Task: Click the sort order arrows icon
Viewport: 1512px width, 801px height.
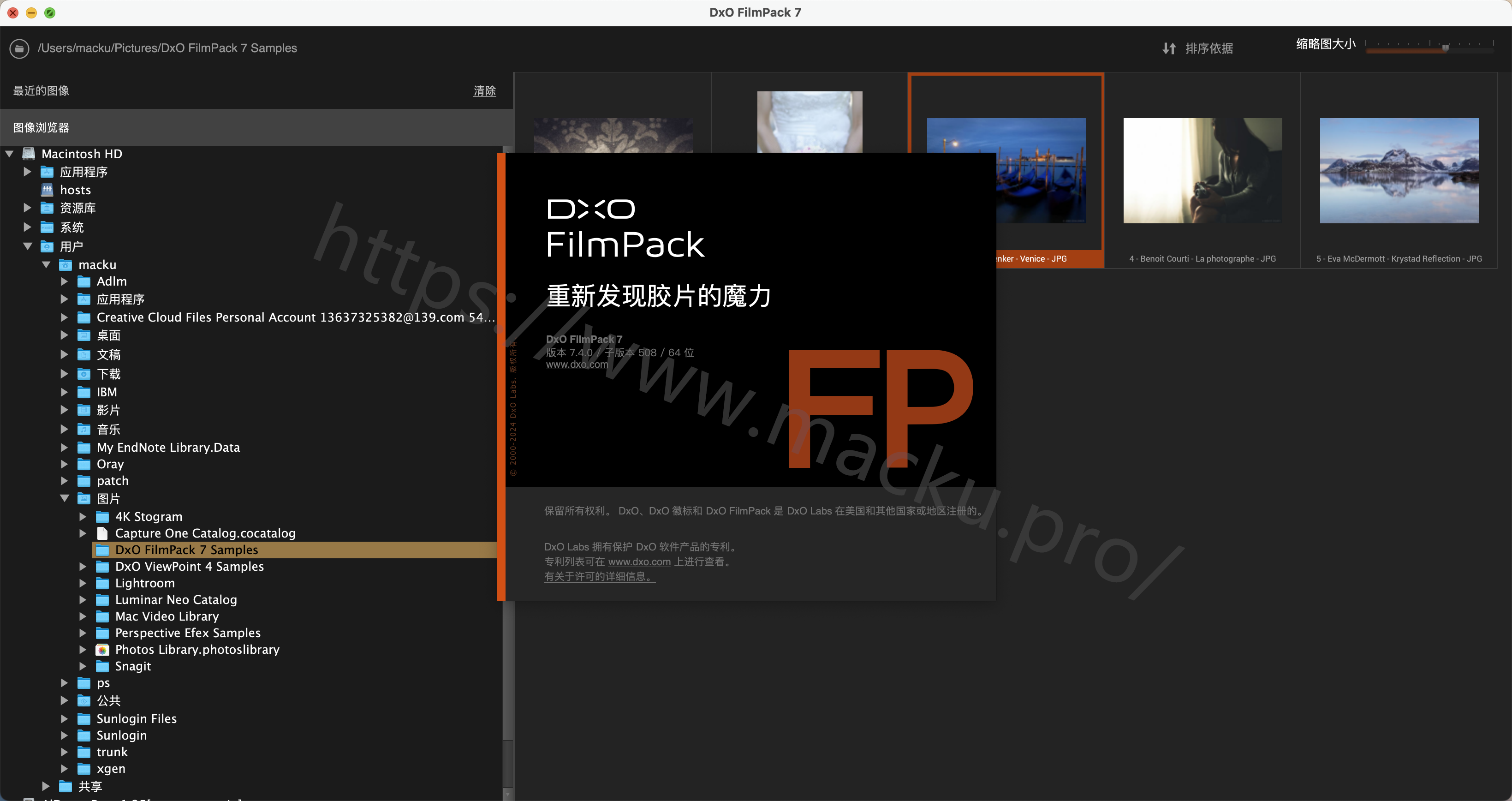Action: pyautogui.click(x=1169, y=48)
